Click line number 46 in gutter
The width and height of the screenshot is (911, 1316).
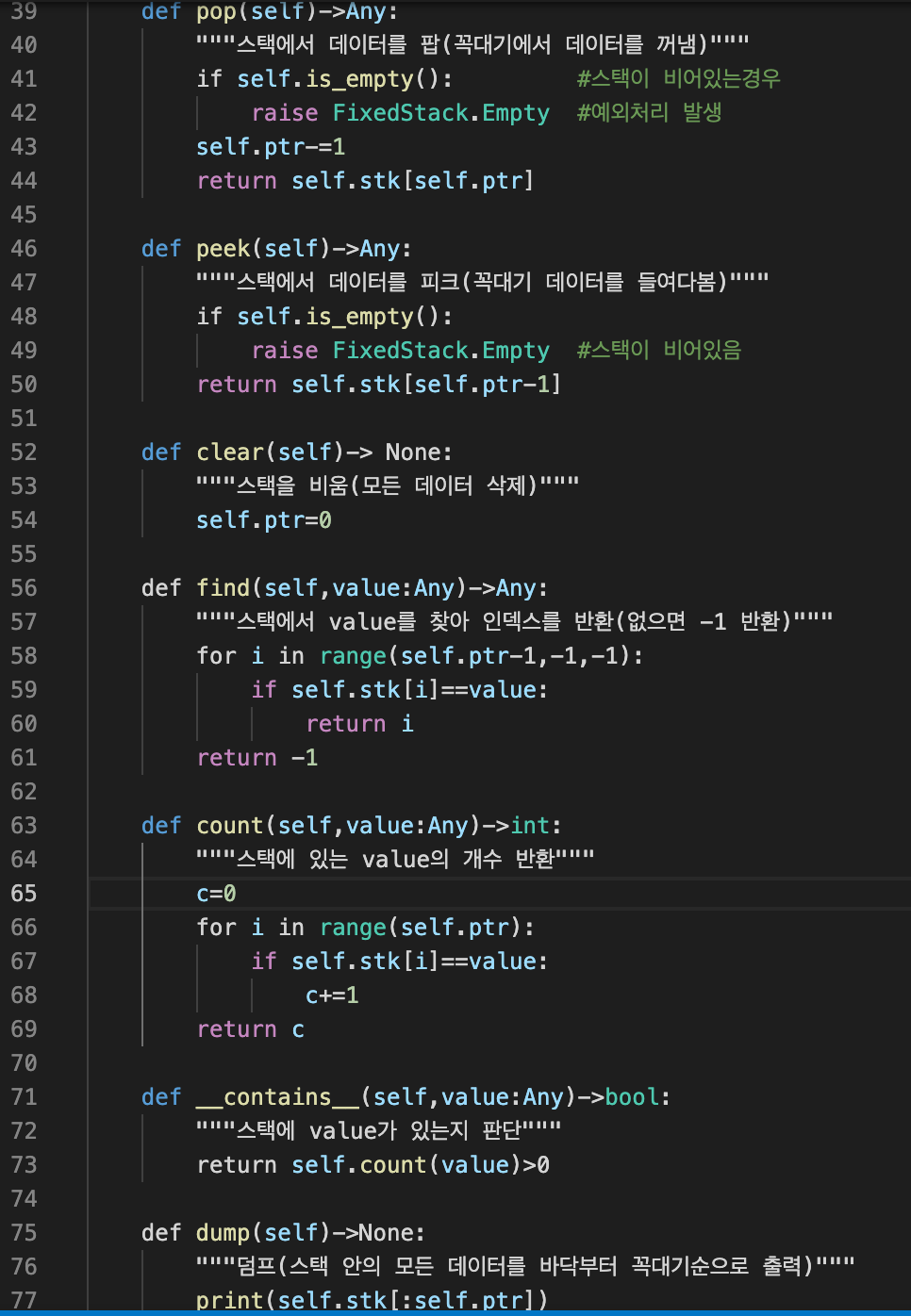[25, 249]
